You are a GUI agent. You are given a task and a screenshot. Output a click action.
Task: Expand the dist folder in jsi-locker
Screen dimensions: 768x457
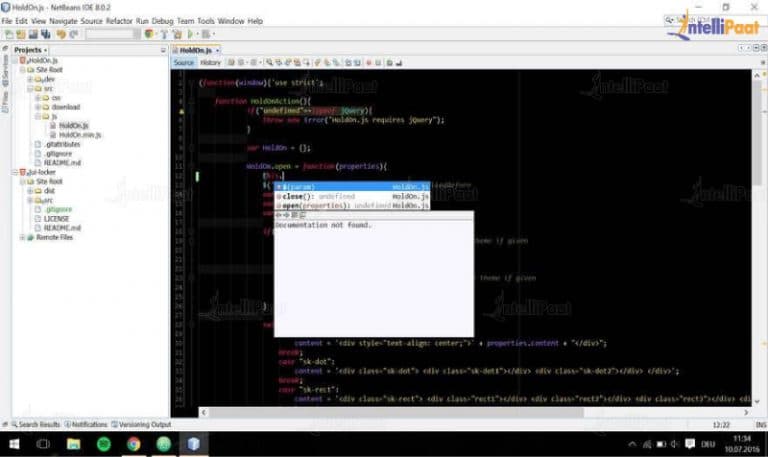(30, 191)
